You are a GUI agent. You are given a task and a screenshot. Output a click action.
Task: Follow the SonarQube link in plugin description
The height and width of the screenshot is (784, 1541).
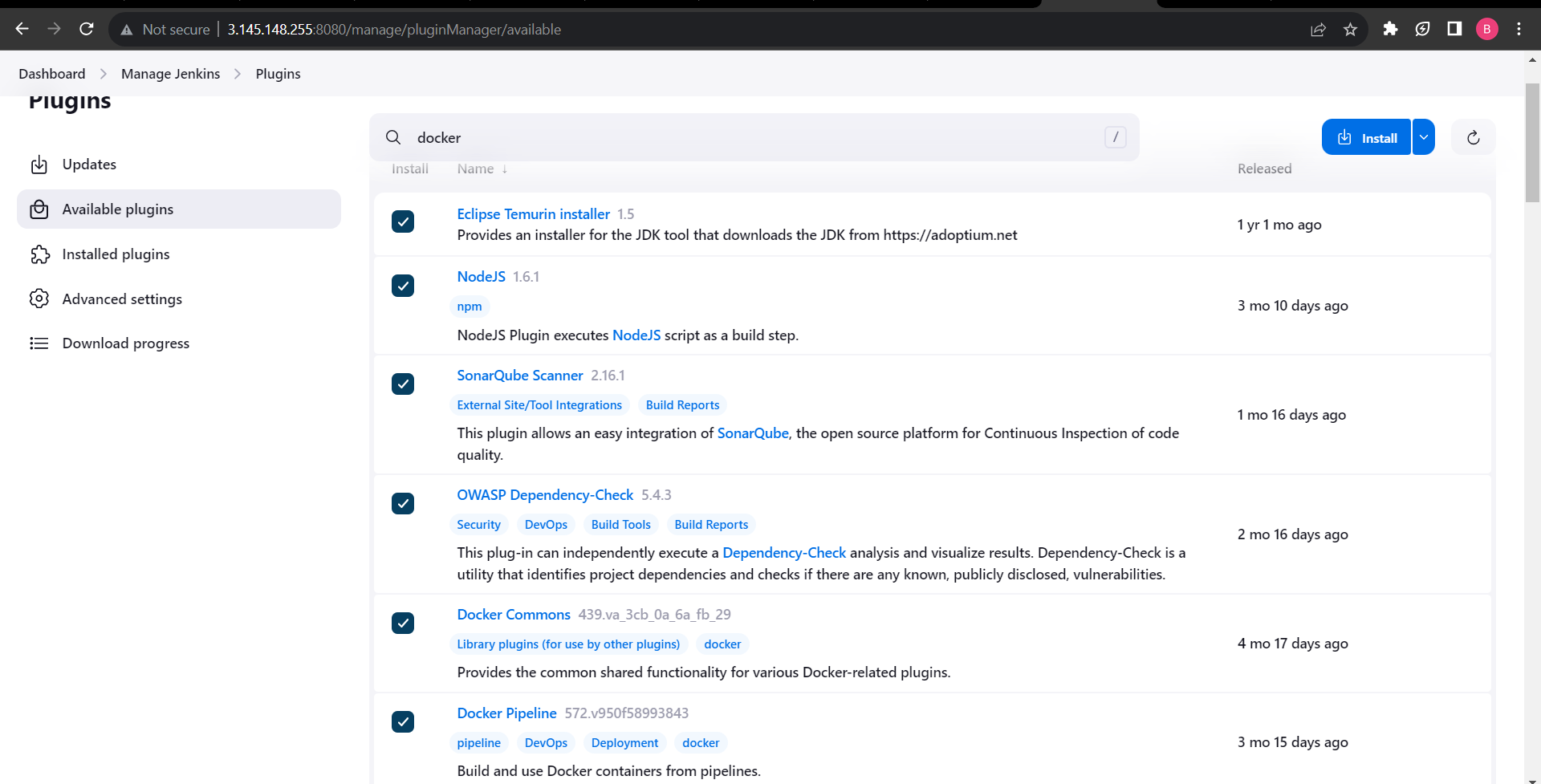pyautogui.click(x=753, y=433)
